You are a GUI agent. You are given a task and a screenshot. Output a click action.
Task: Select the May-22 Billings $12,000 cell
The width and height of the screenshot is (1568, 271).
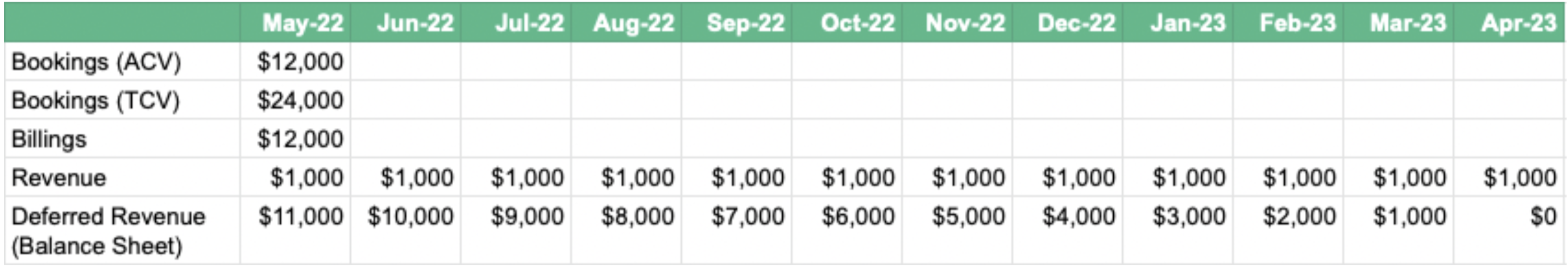(x=300, y=139)
